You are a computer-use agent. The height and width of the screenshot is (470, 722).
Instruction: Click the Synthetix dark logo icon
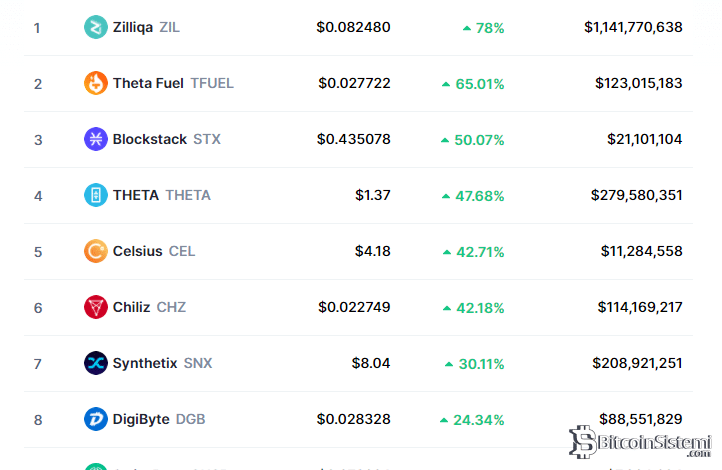coord(95,364)
